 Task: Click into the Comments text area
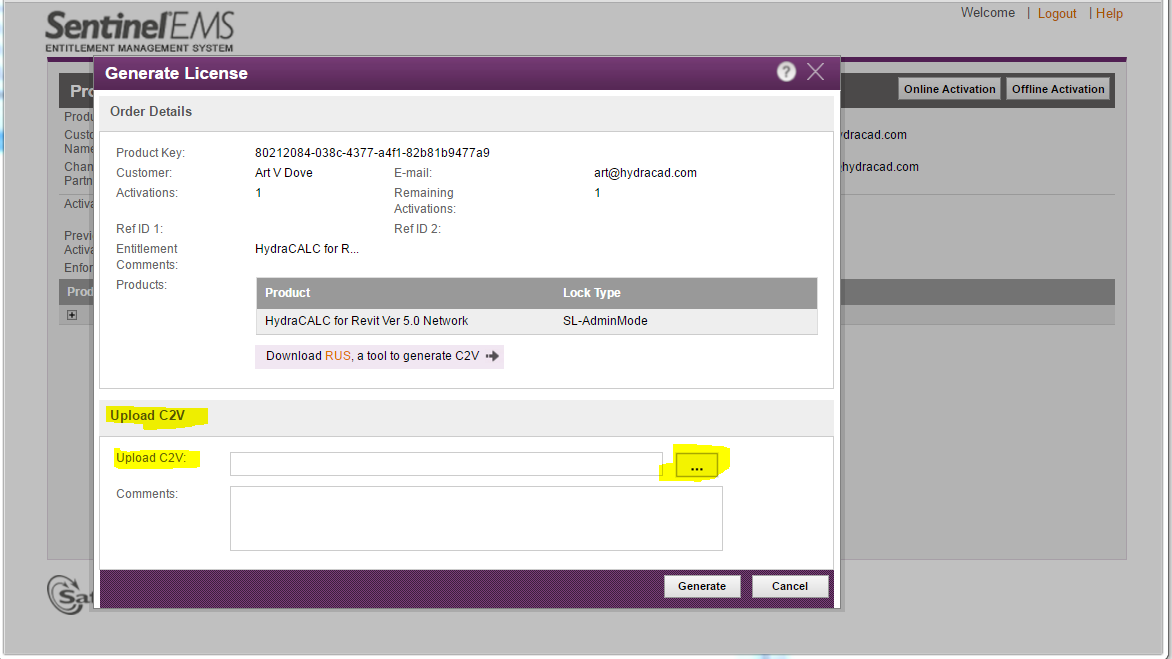click(476, 519)
